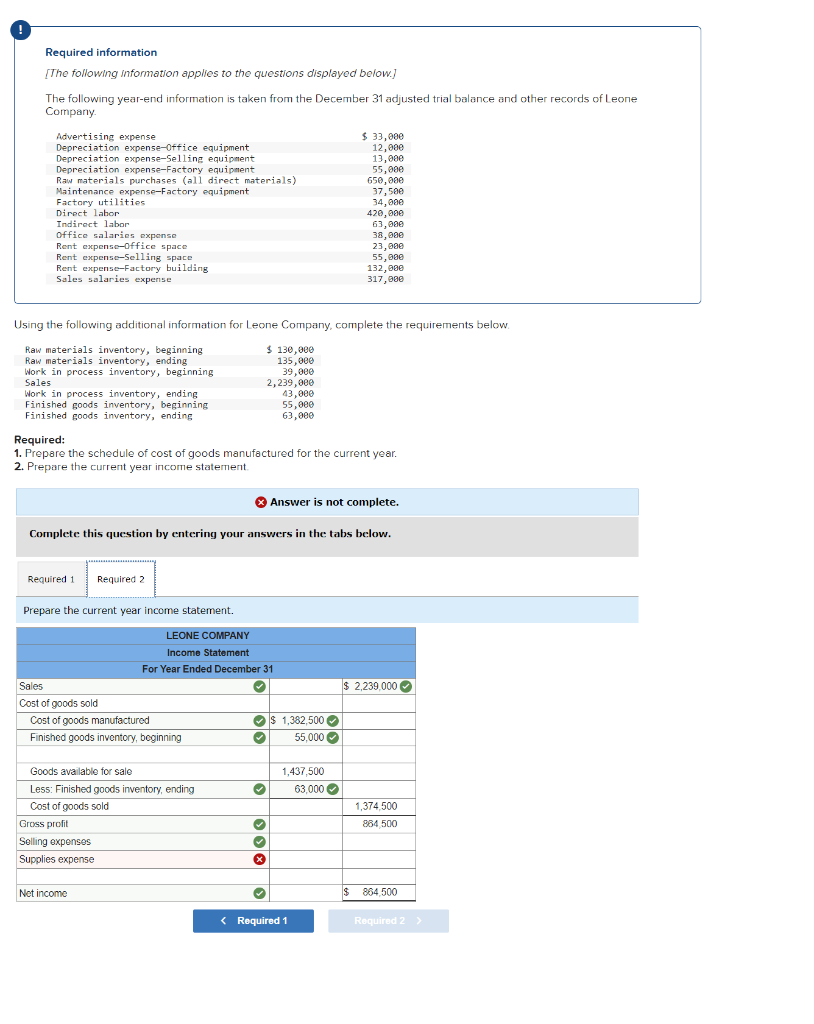This screenshot has height=1024, width=814.
Task: Click the Gross profit label cell
Action: click(143, 824)
